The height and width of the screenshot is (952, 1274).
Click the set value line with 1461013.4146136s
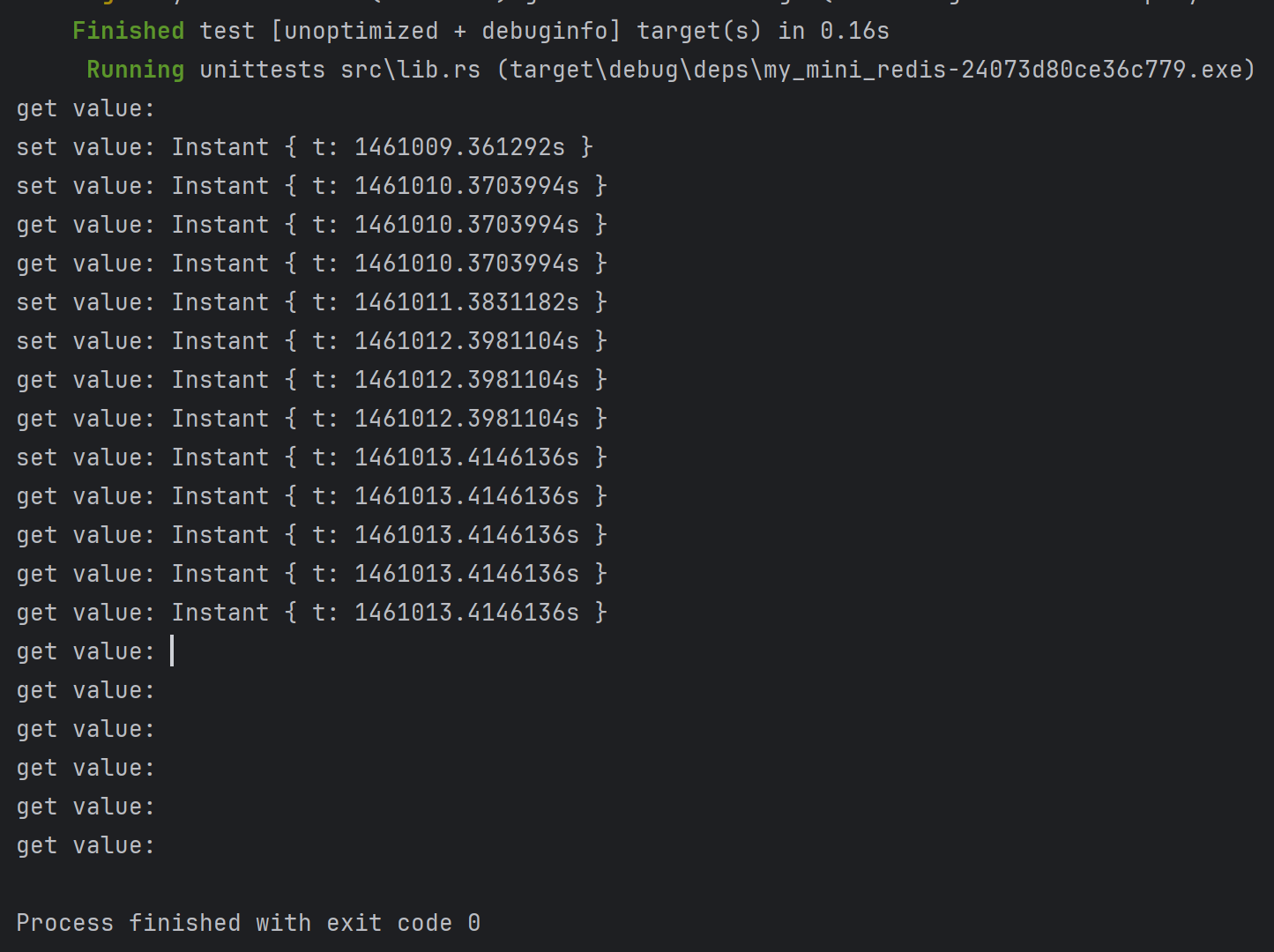coord(311,457)
